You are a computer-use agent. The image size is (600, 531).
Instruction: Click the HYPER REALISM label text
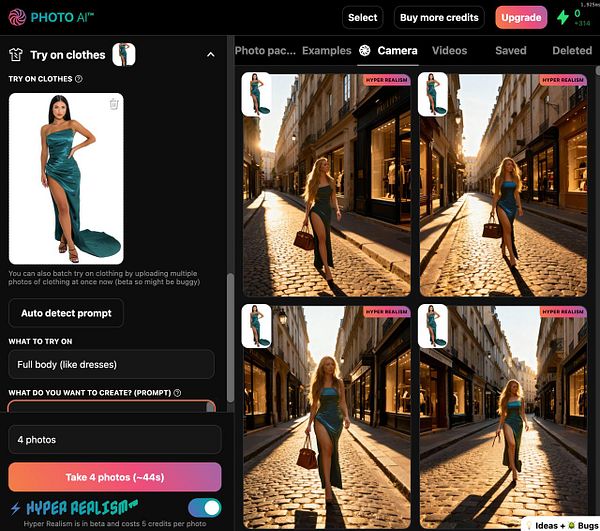(x=82, y=508)
